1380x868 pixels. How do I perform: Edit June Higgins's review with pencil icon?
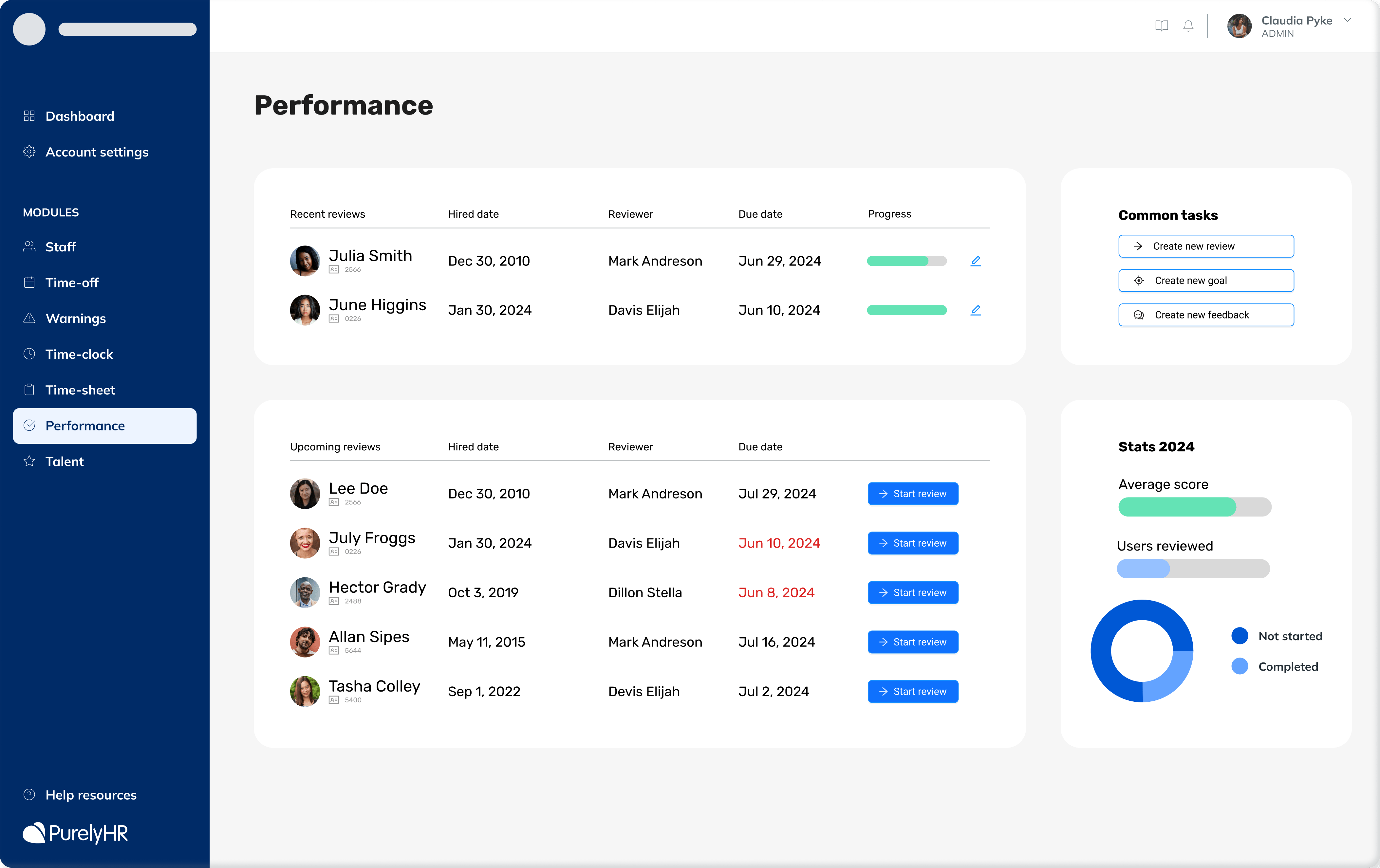click(x=976, y=310)
